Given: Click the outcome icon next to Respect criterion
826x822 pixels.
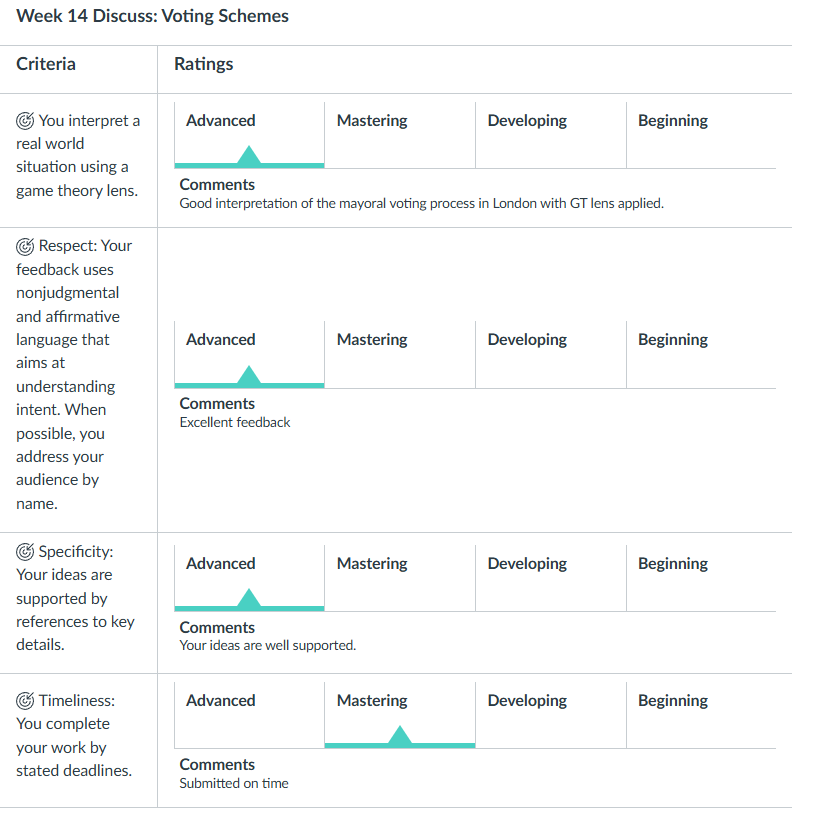Looking at the screenshot, I should (25, 246).
